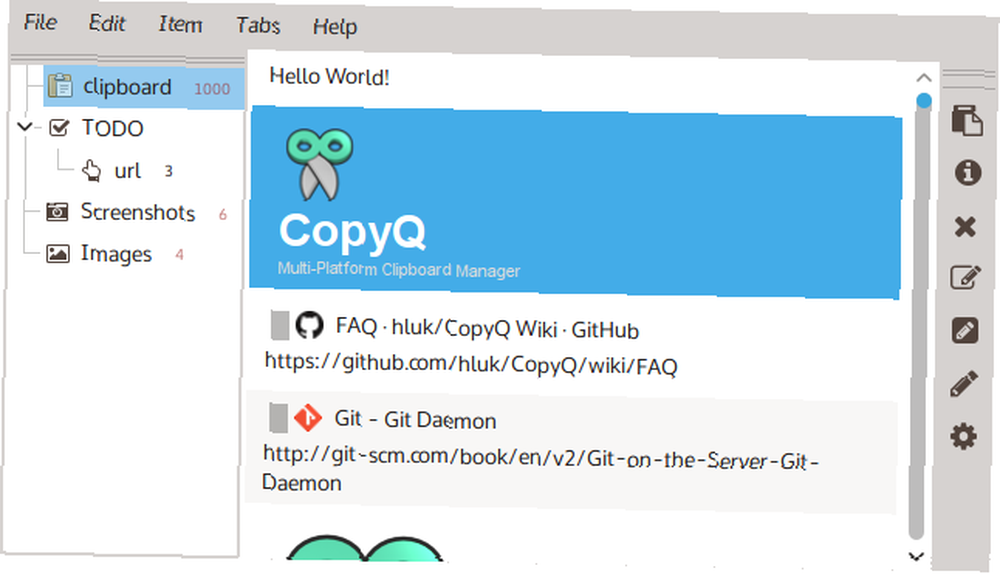The image size is (1000, 574).
Task: Click the info circle toolbar icon
Action: click(967, 172)
